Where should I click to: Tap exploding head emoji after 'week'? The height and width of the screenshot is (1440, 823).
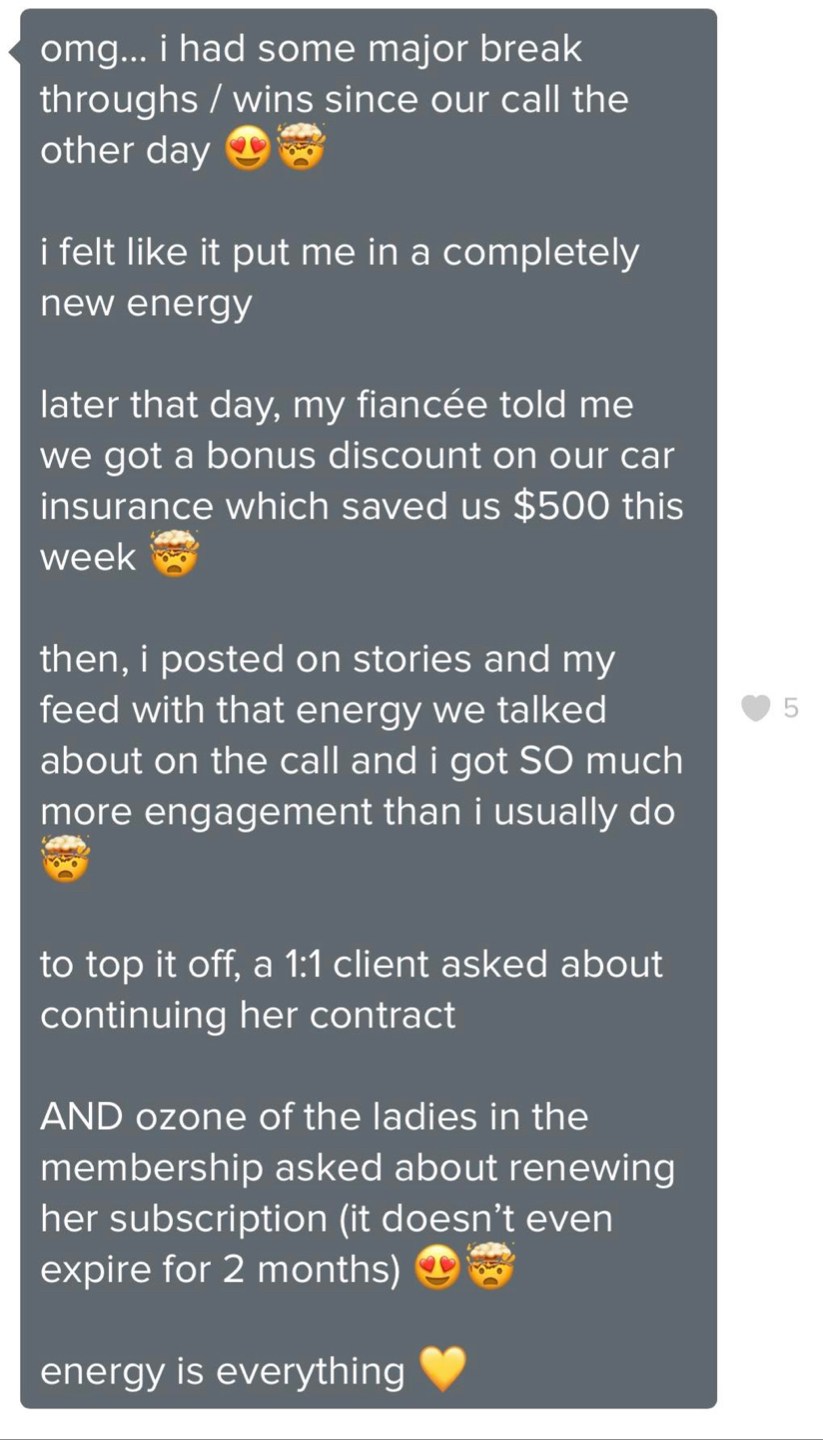click(x=175, y=557)
